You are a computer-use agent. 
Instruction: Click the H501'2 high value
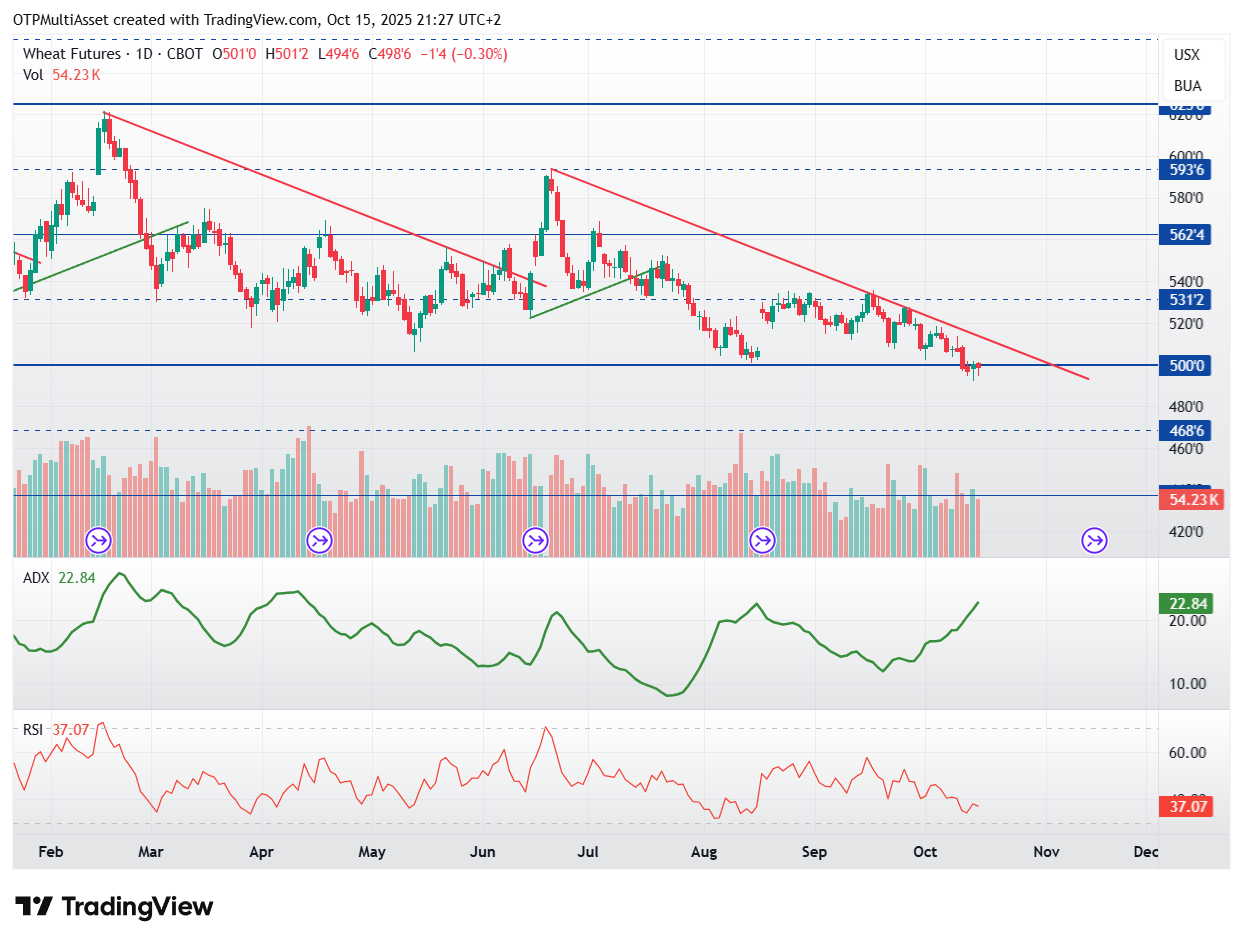tap(288, 54)
